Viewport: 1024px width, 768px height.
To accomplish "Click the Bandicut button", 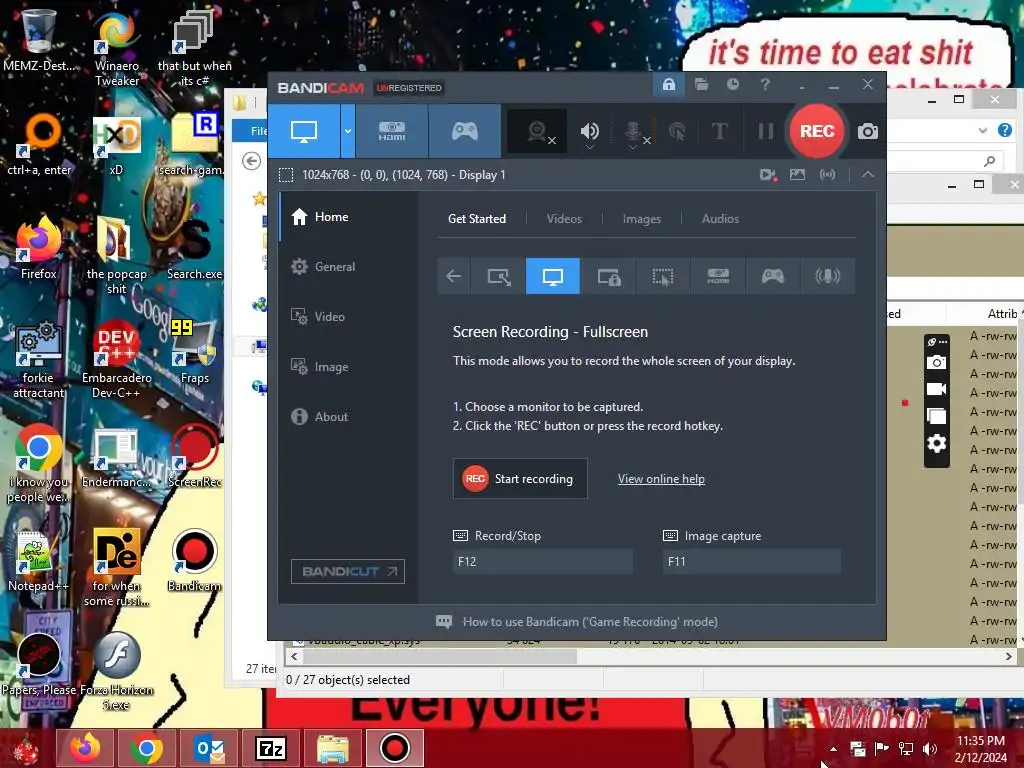I will 347,571.
